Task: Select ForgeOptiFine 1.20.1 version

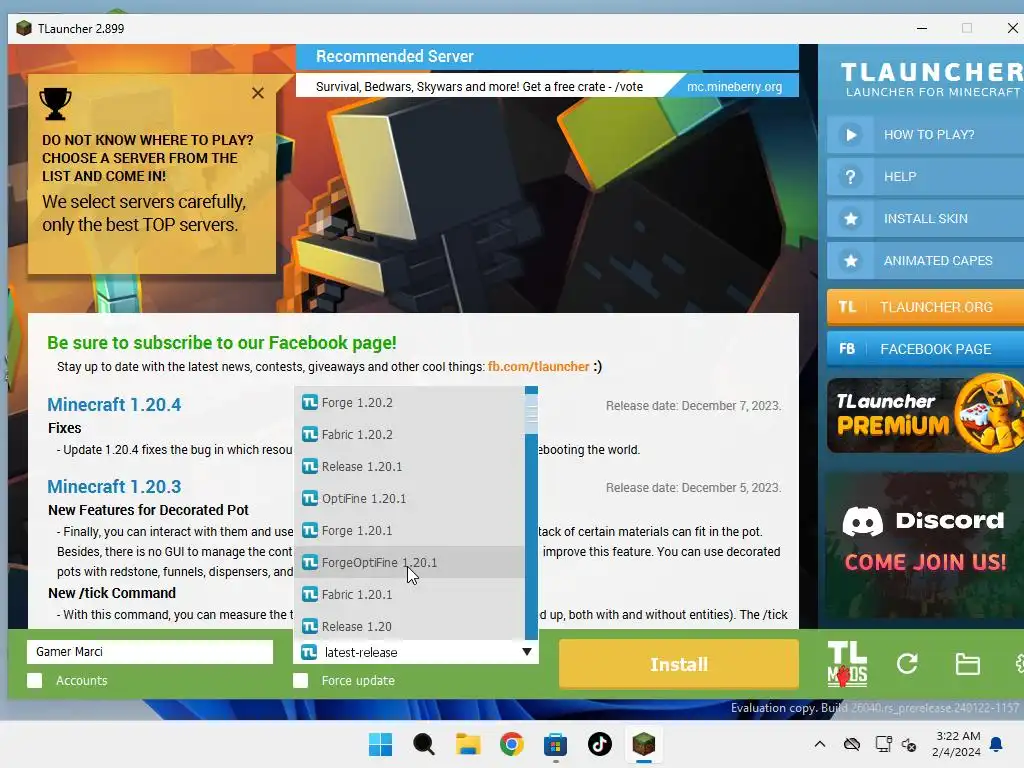Action: (409, 562)
